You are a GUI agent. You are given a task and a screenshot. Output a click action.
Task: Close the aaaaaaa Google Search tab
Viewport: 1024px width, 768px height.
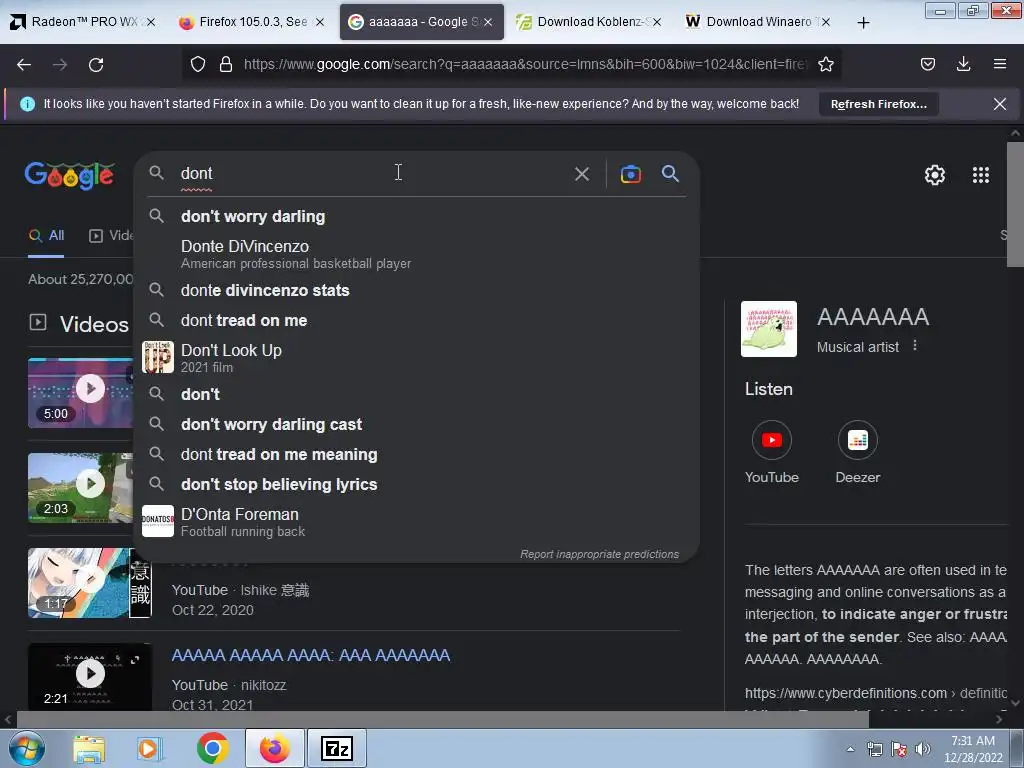(488, 22)
